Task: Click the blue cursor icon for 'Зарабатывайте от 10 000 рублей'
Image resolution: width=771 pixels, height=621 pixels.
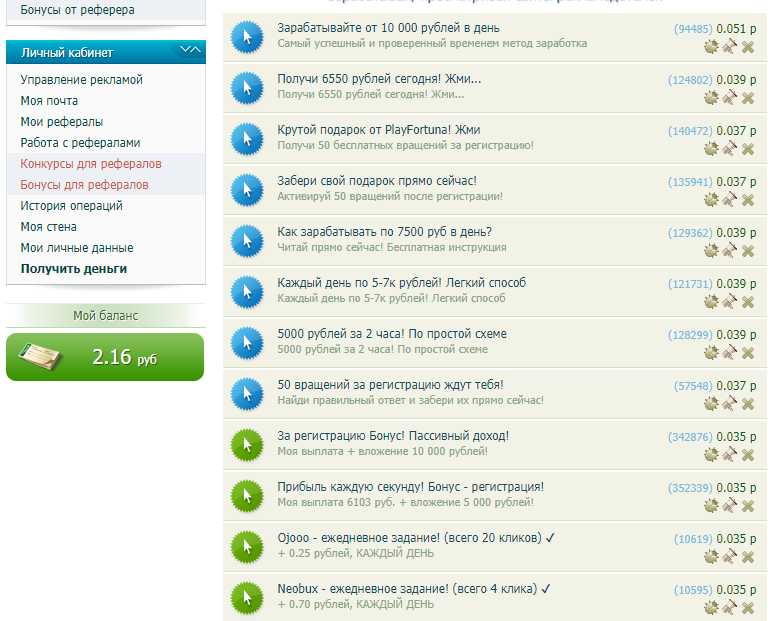Action: click(245, 37)
